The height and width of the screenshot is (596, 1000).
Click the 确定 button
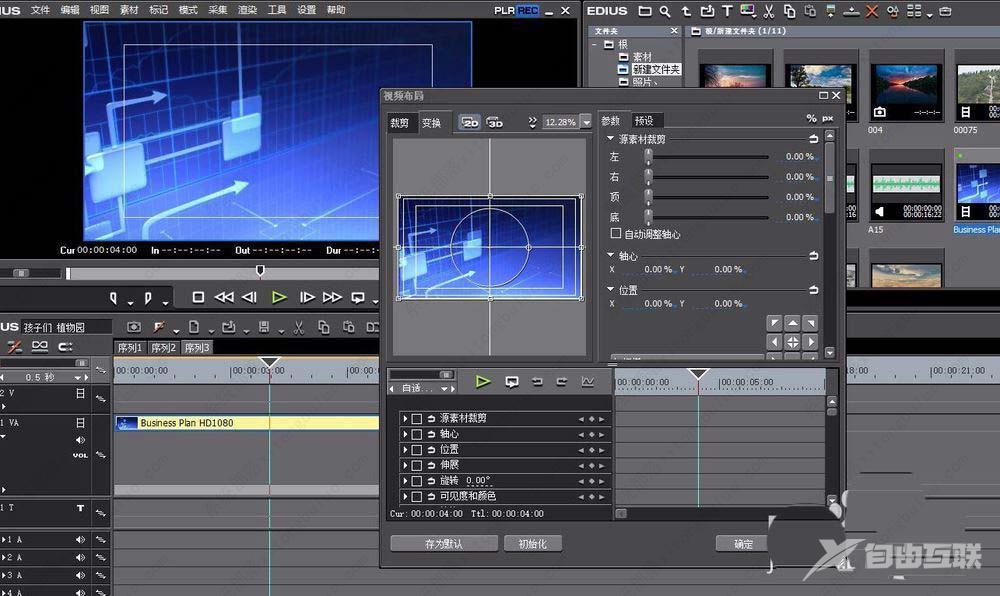[744, 544]
